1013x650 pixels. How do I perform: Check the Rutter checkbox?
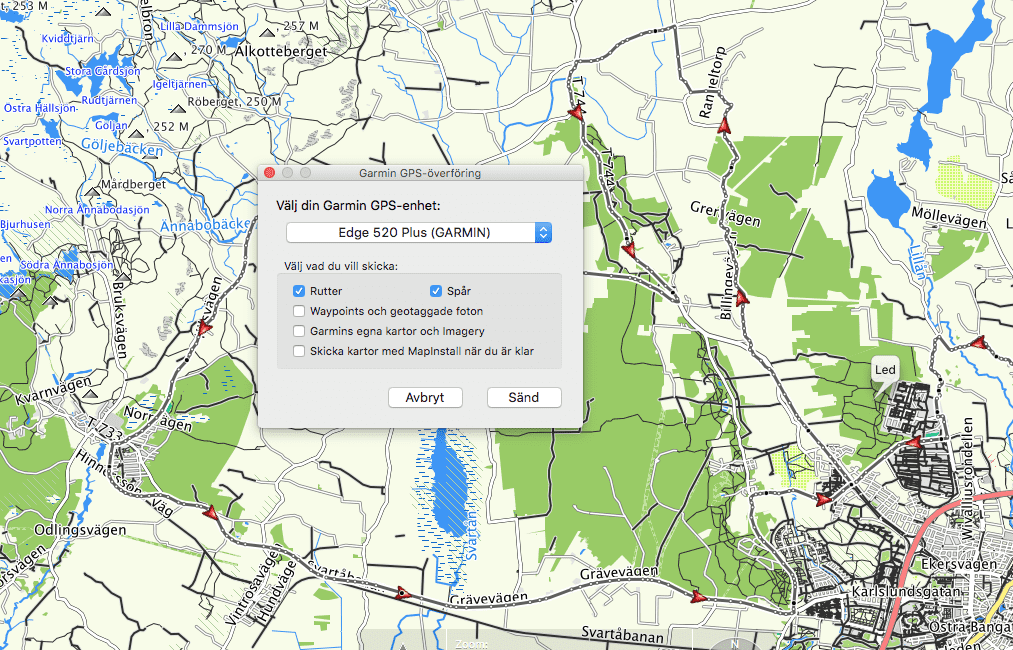[298, 291]
